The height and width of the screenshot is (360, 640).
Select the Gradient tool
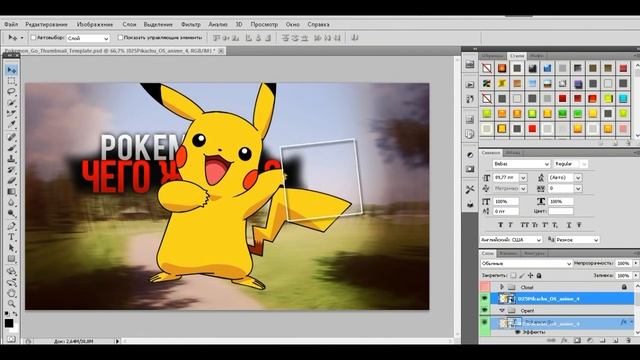(x=11, y=191)
